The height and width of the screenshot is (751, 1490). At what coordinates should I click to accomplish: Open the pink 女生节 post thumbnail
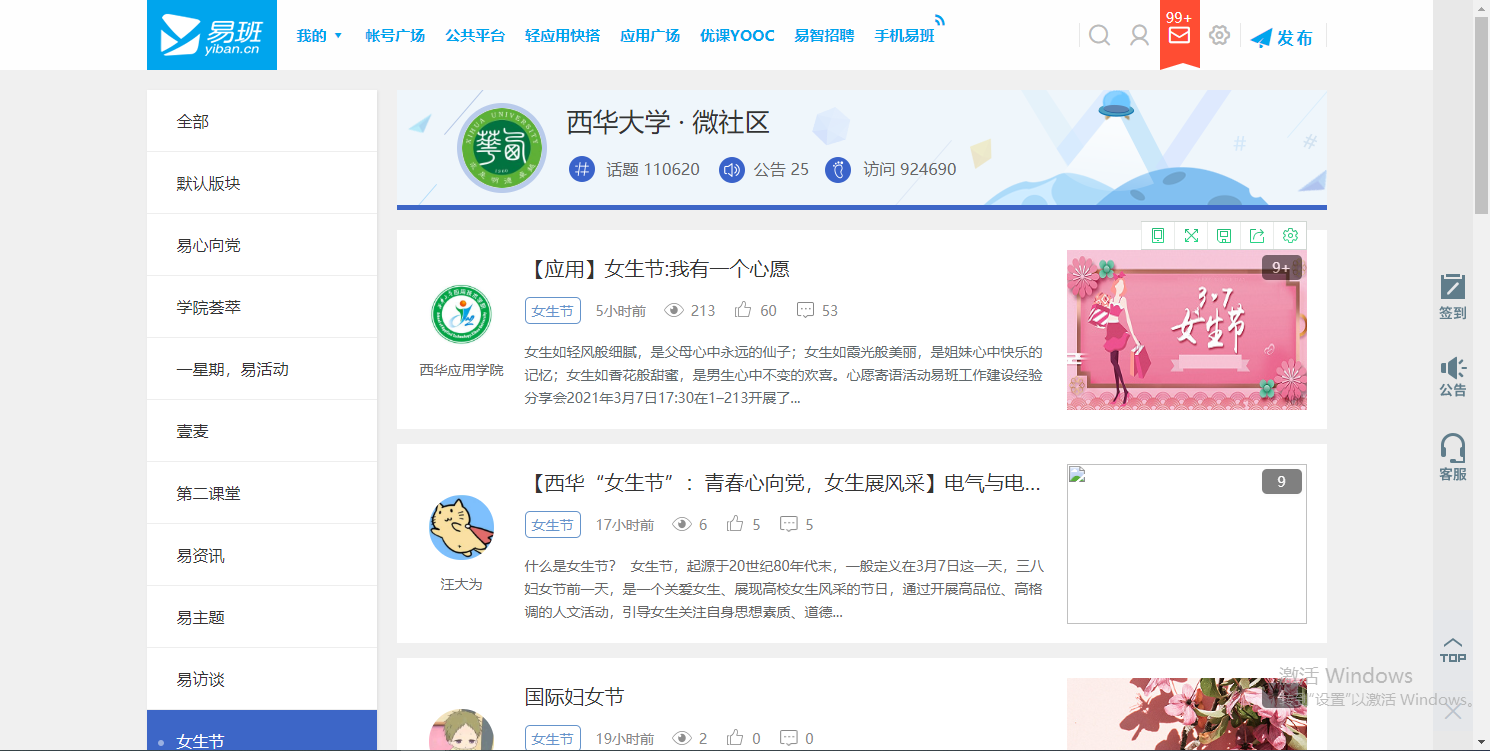point(1186,330)
